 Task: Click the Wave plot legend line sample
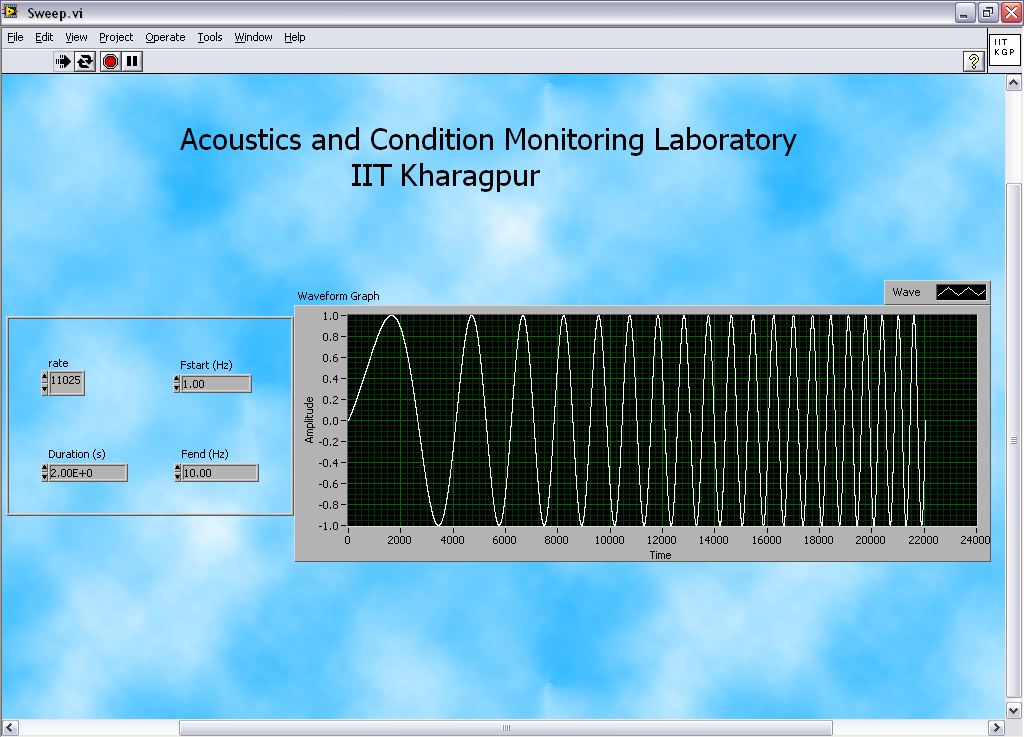click(961, 292)
